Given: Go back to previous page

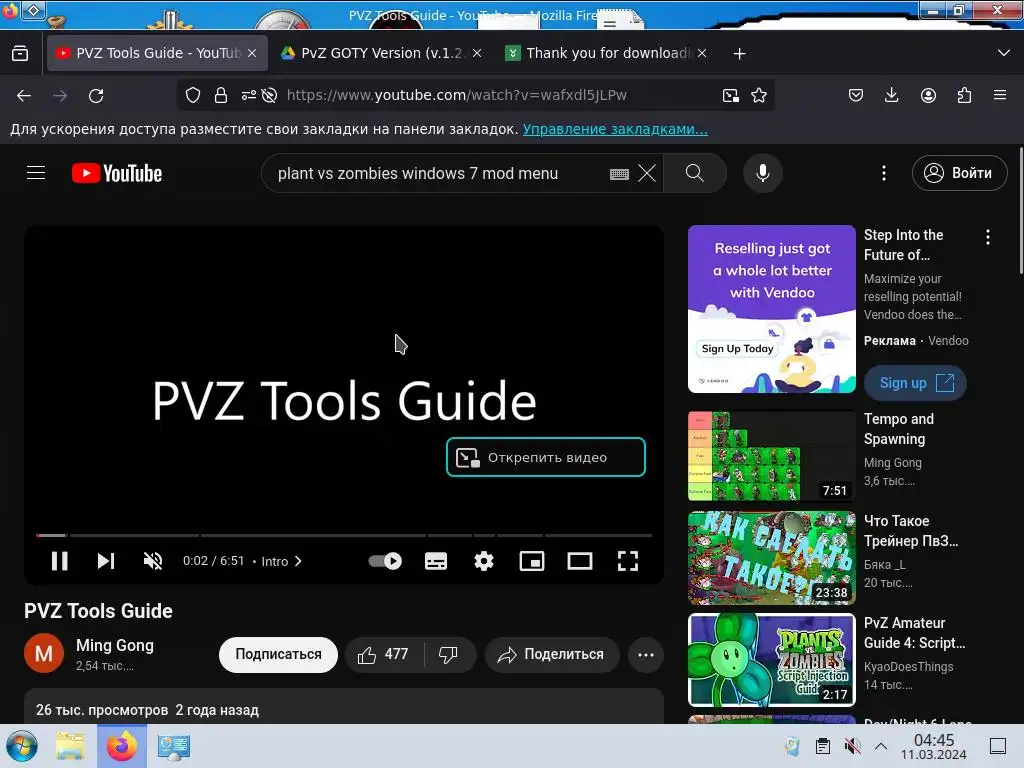Looking at the screenshot, I should tap(24, 96).
